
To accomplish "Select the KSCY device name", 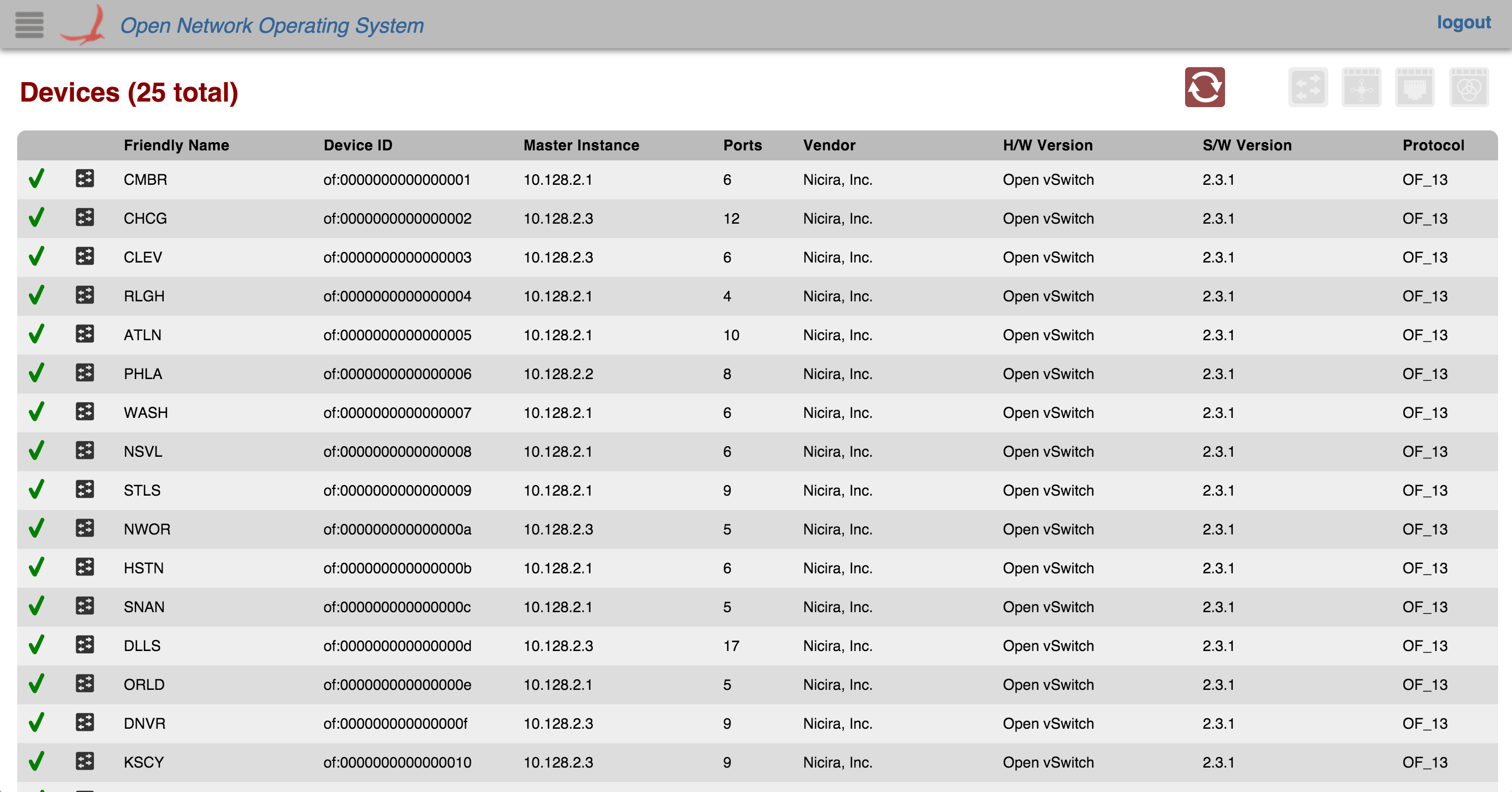I will 143,762.
